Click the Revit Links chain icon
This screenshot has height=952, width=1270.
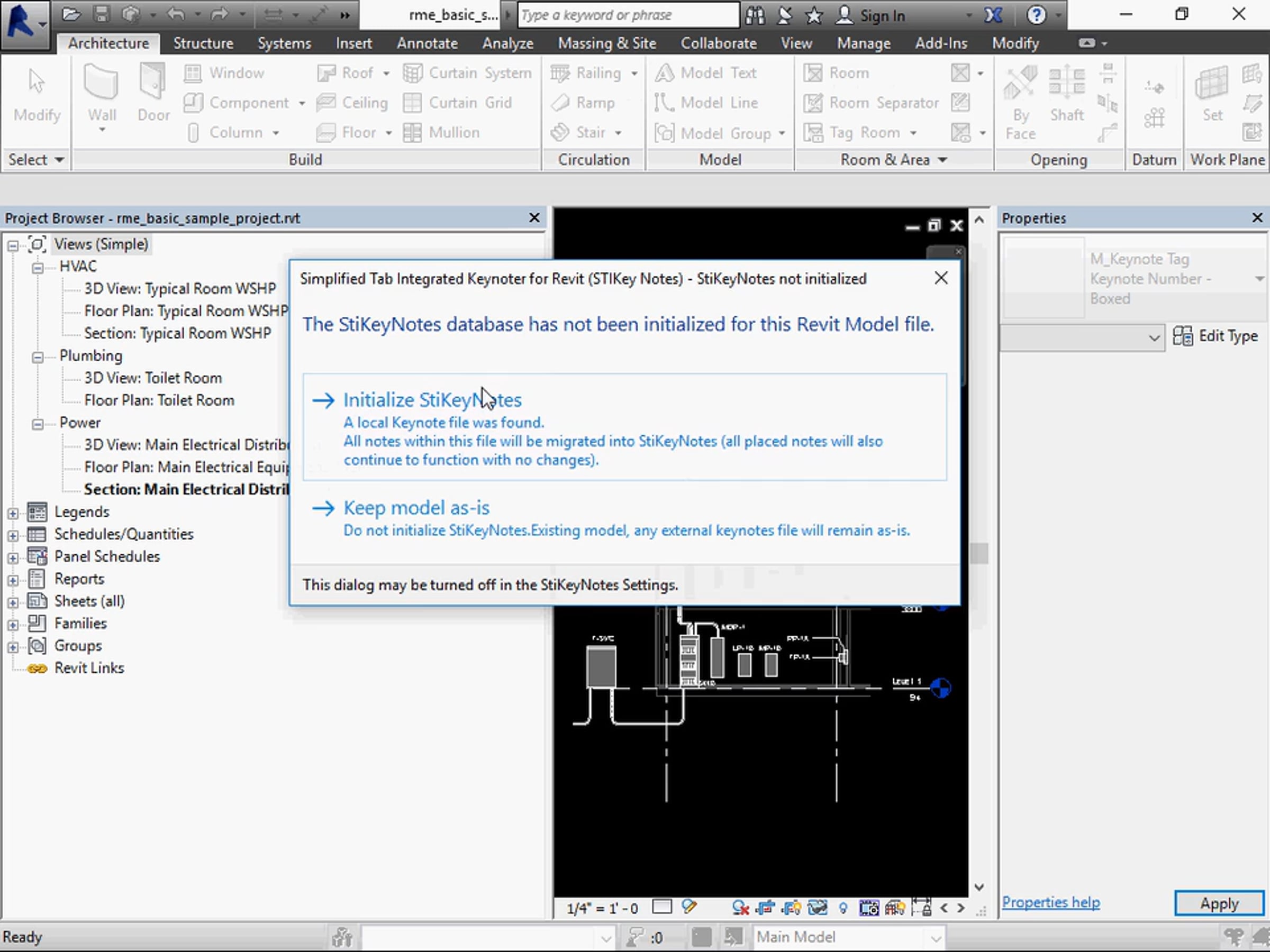(x=38, y=669)
